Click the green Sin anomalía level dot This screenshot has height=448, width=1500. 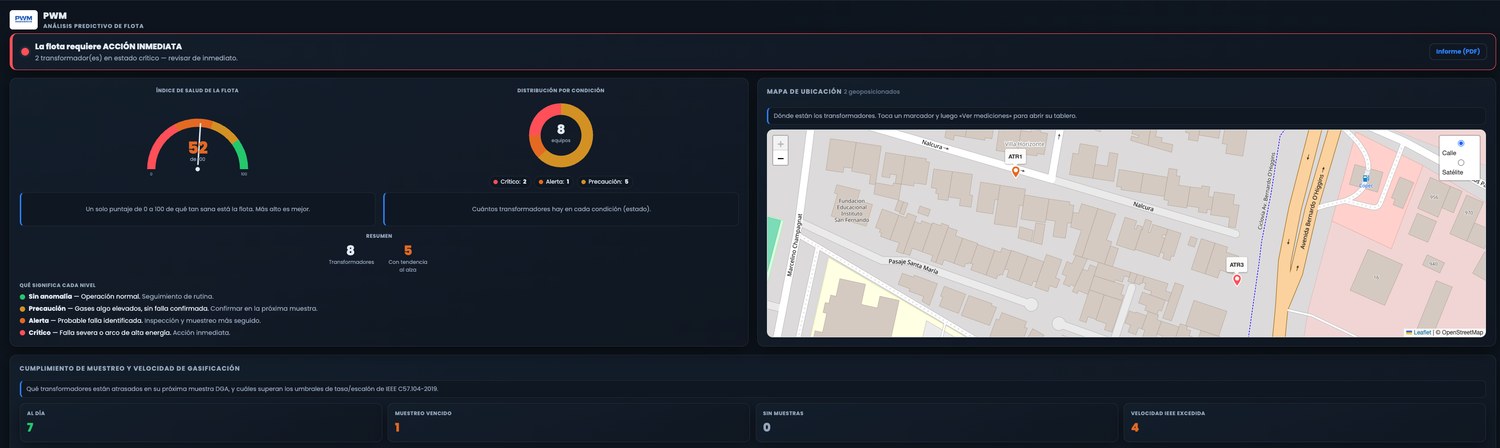click(x=23, y=297)
